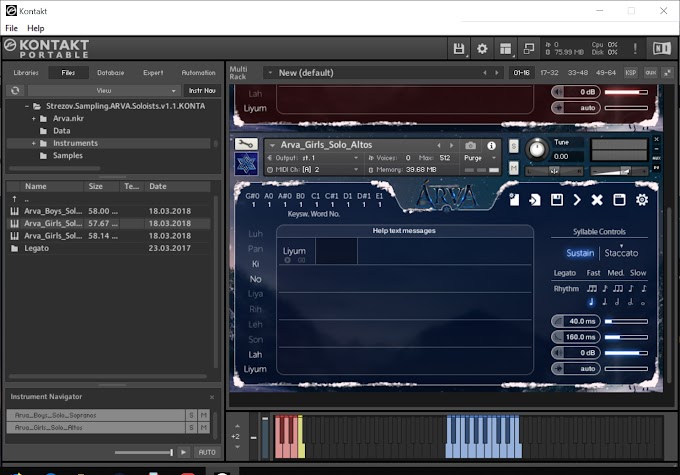Click the Tune knob
Image resolution: width=680 pixels, height=475 pixels.
click(x=537, y=149)
